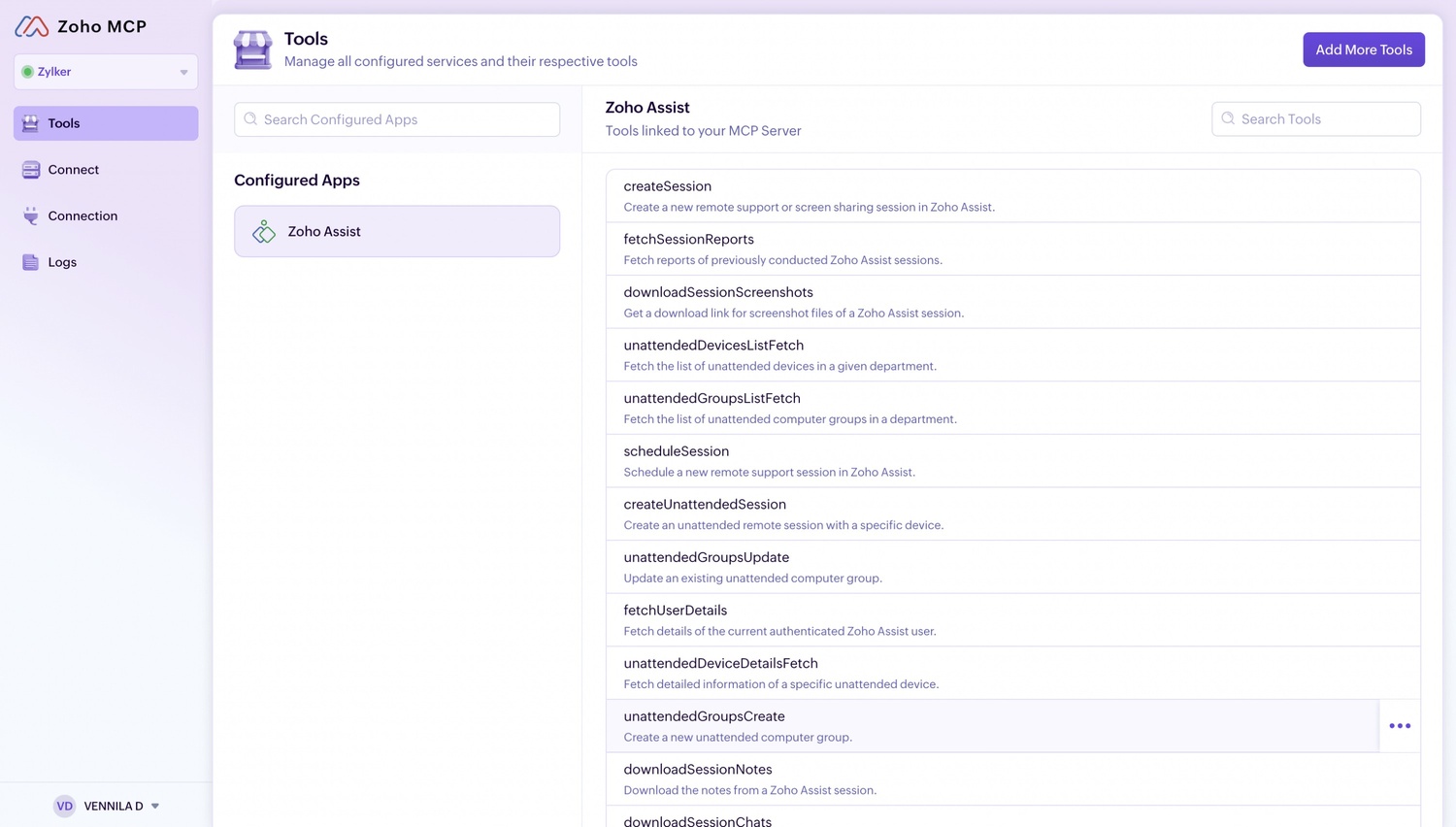
Task: Click the Connect sidebar icon
Action: (31, 170)
